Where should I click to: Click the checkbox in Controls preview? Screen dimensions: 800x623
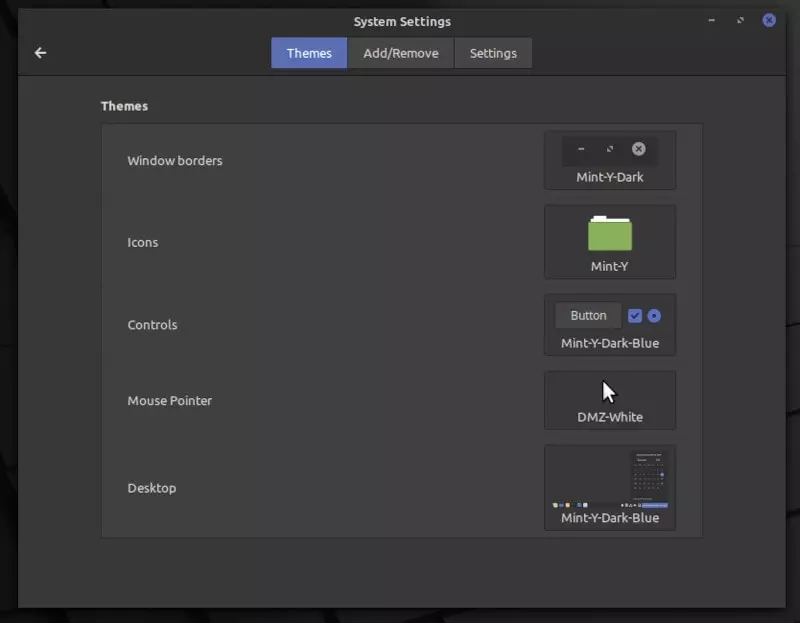point(635,316)
